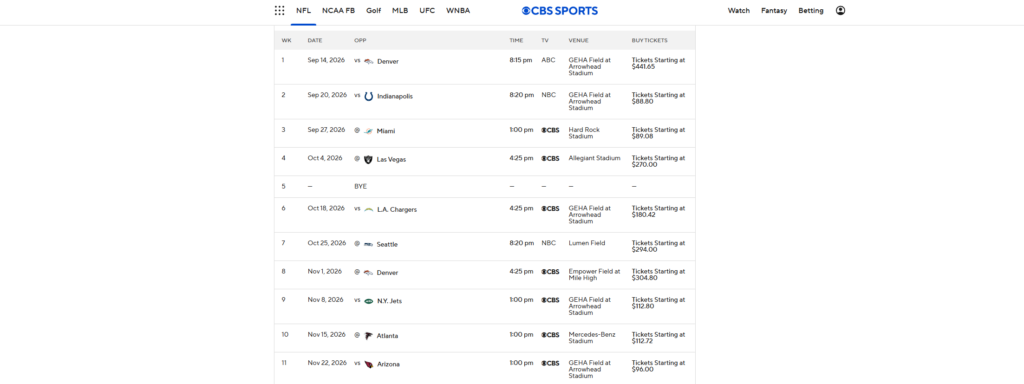1024x384 pixels.
Task: Buy tickets starting at $180.42
Action: (658, 212)
